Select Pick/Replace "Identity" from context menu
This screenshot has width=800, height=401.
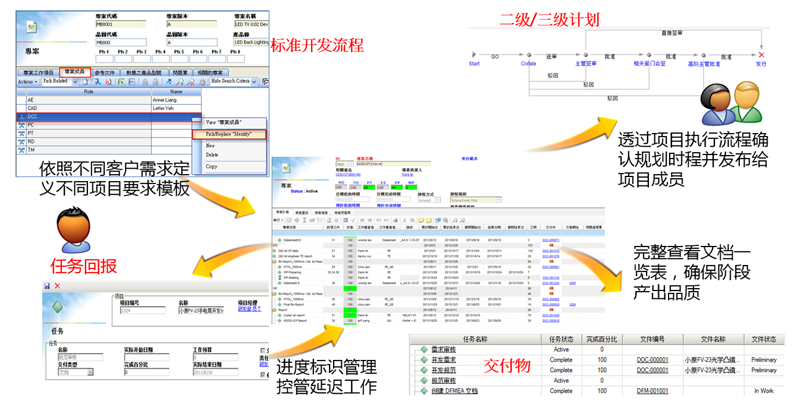click(231, 133)
